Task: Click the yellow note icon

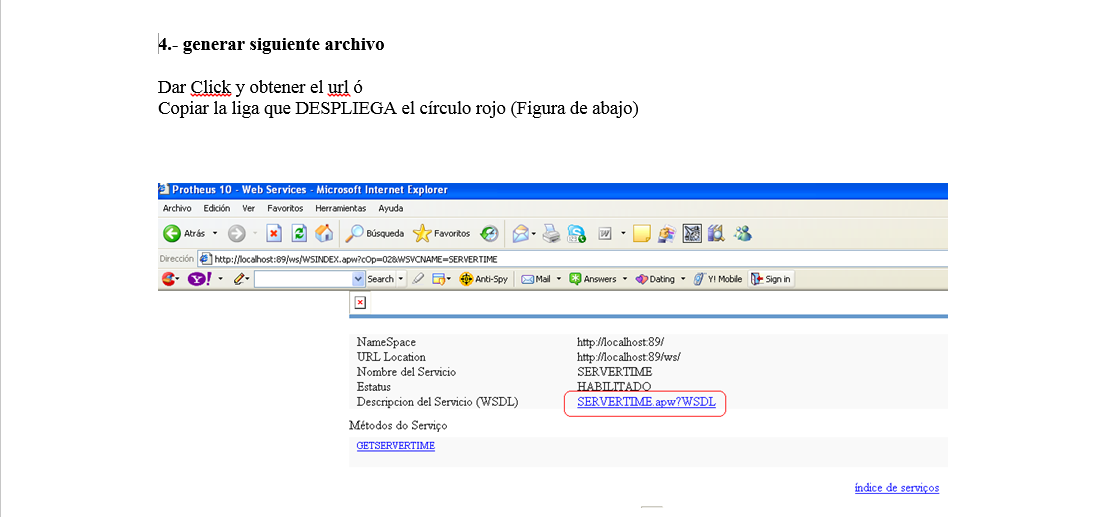Action: click(641, 233)
